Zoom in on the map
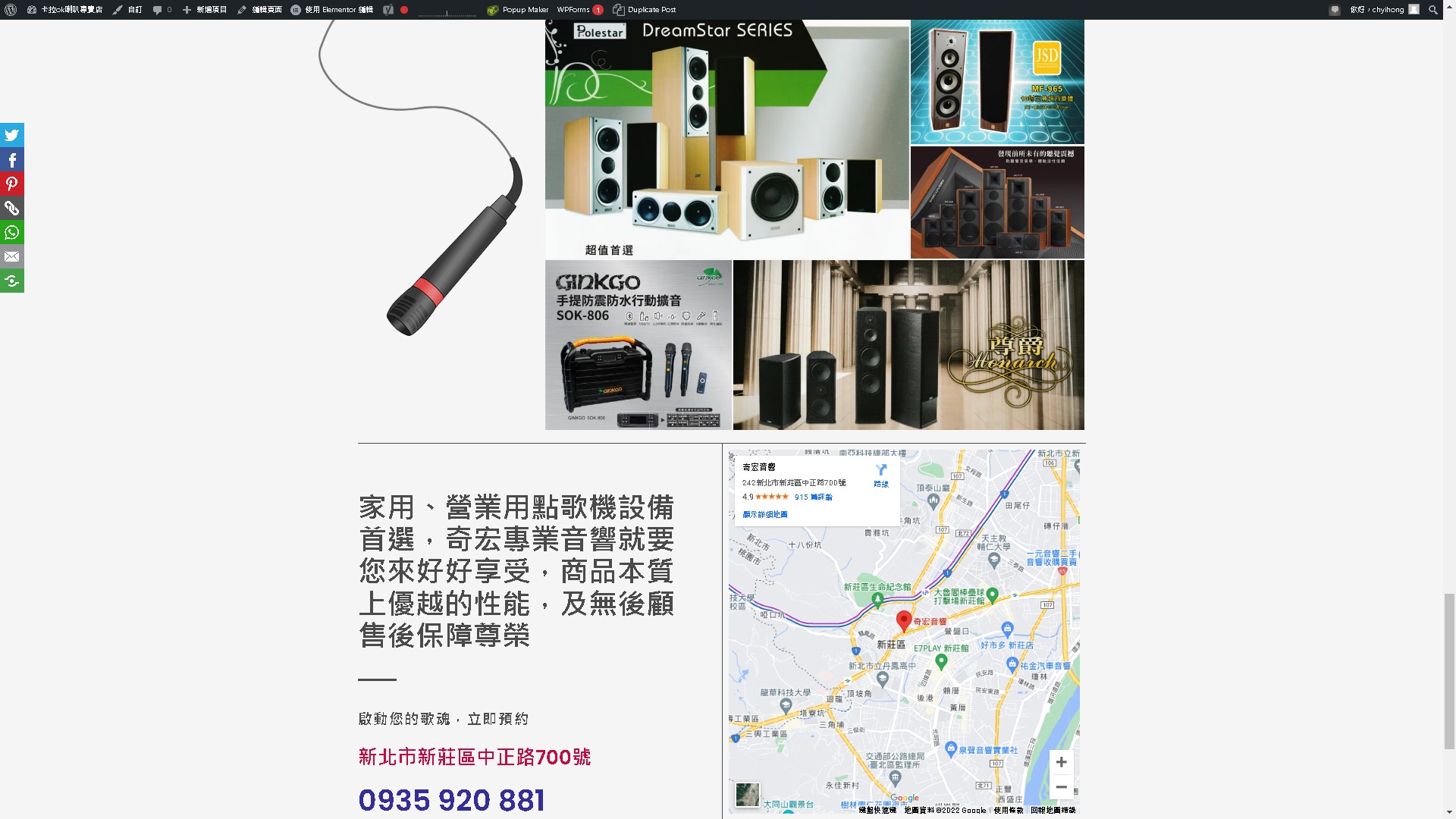 pos(1061,762)
